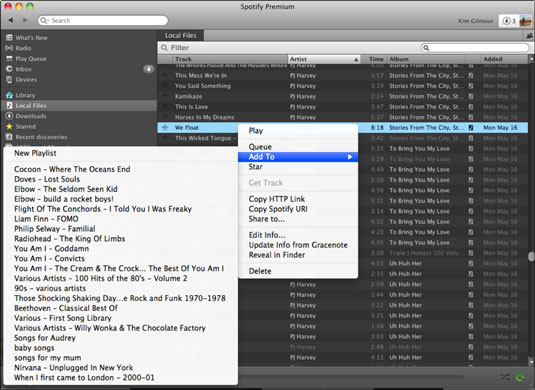Image resolution: width=535 pixels, height=390 pixels.
Task: Click scrollbar down arrow in track list
Action: coord(531,361)
